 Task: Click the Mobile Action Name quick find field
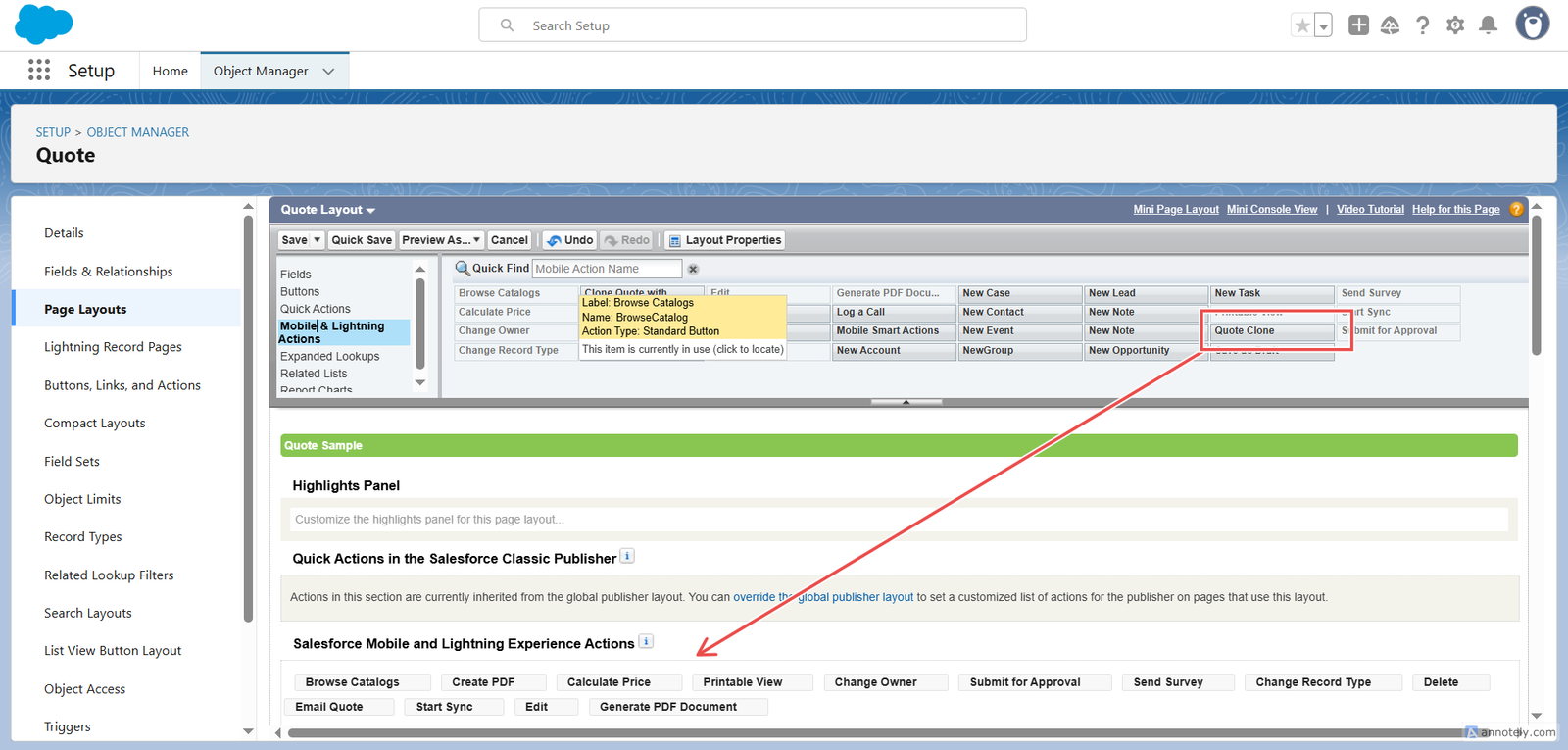click(607, 269)
